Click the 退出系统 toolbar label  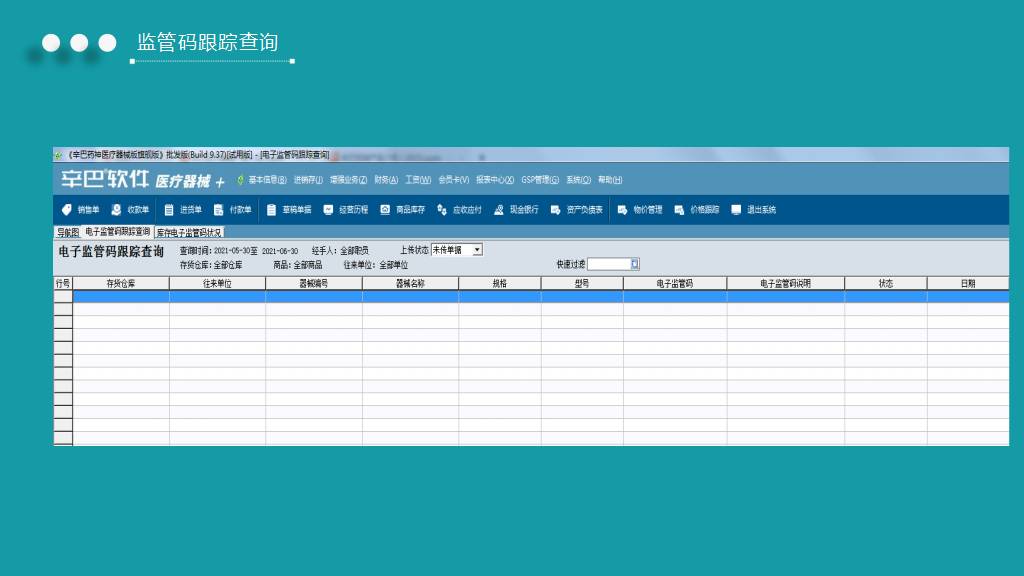click(761, 210)
